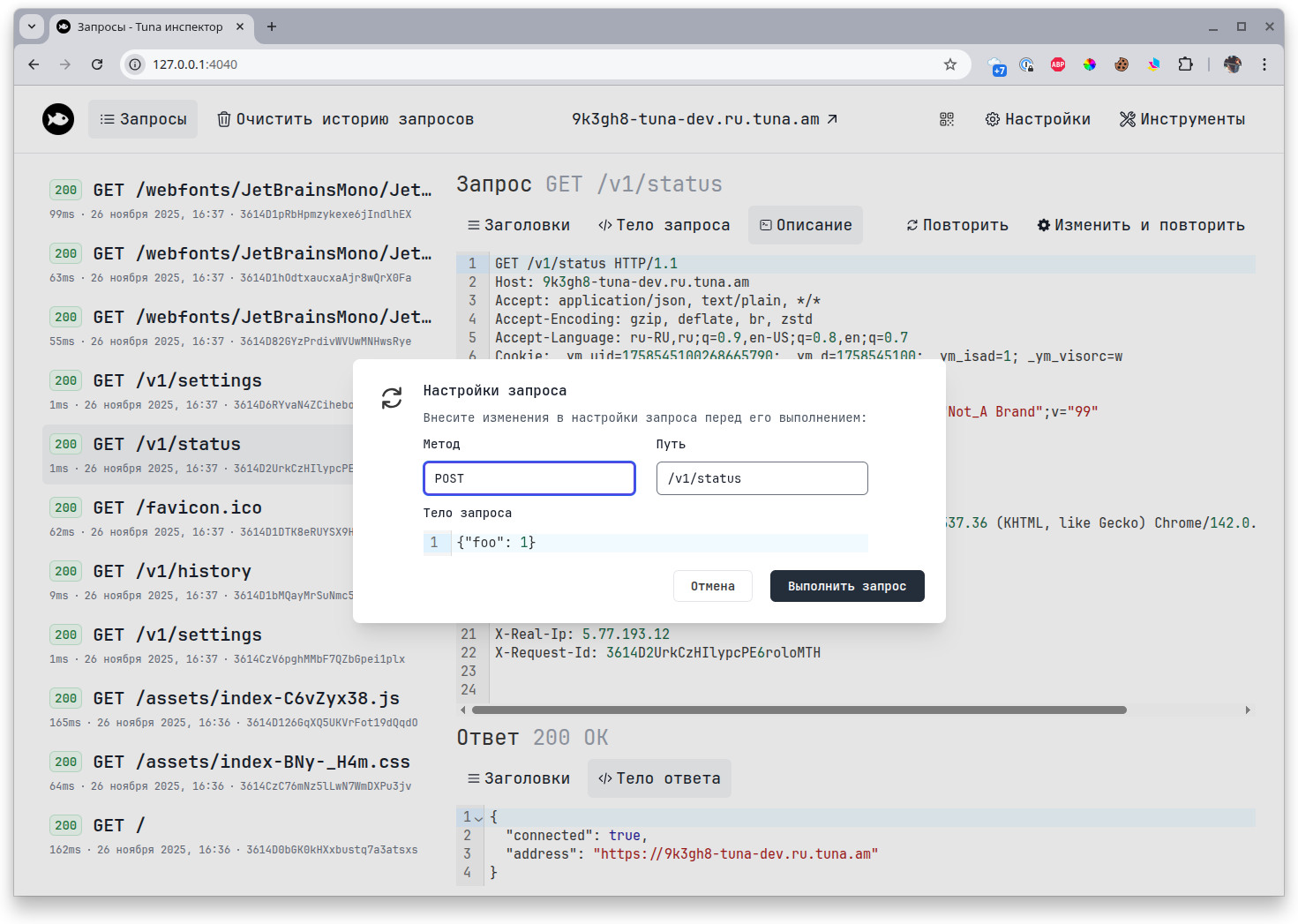Click Выполнить запрос button
1298x924 pixels.
coord(847,586)
